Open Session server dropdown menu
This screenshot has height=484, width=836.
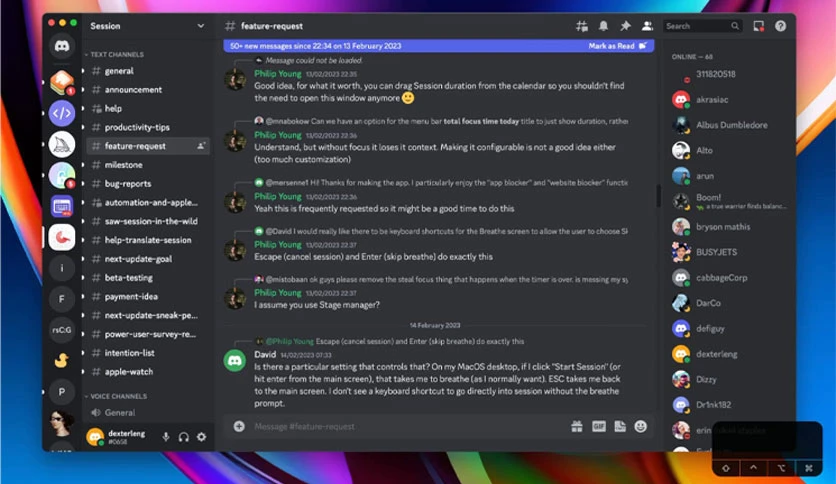click(x=200, y=26)
